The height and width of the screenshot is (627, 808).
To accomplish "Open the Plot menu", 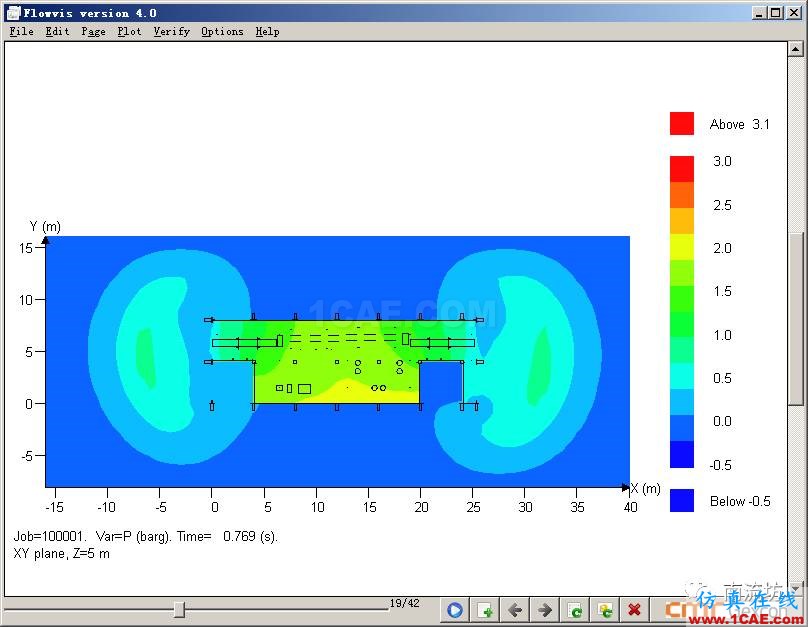I will pos(129,31).
